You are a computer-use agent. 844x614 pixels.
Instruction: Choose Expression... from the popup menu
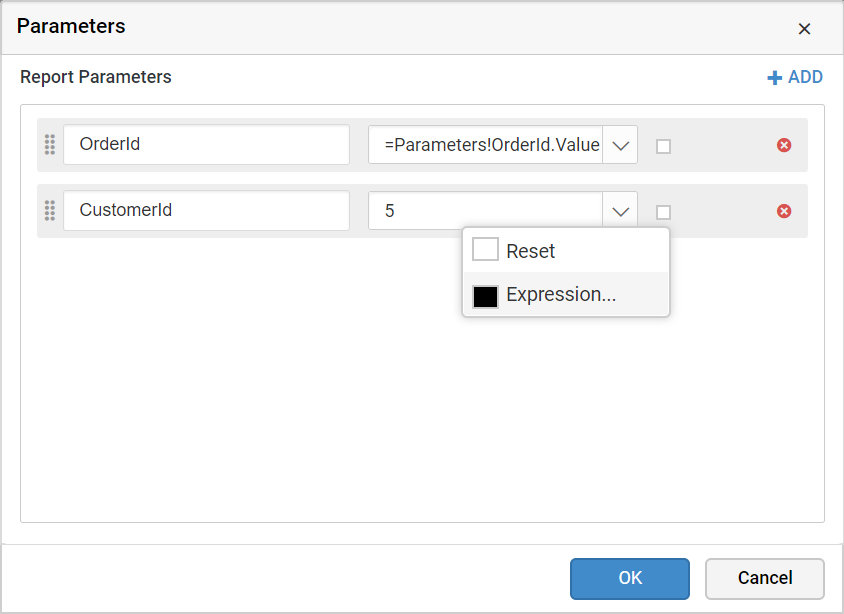[561, 295]
